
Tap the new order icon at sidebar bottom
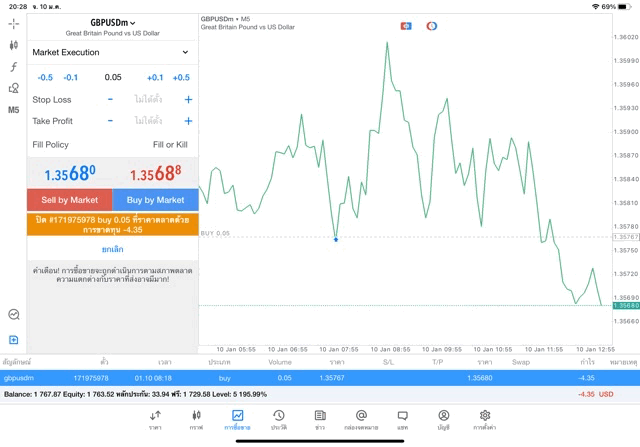13,340
